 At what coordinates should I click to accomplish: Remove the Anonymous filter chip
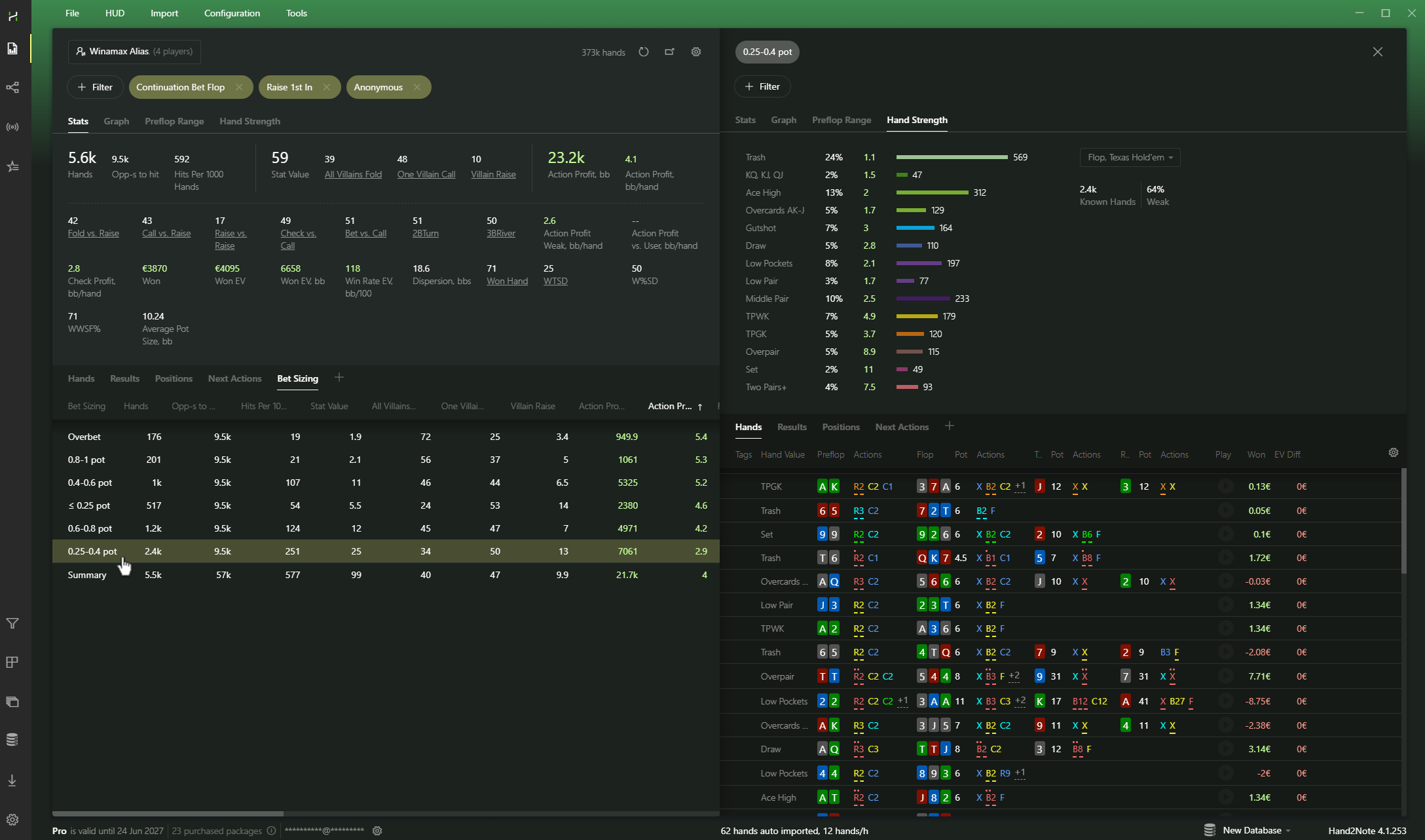point(417,87)
